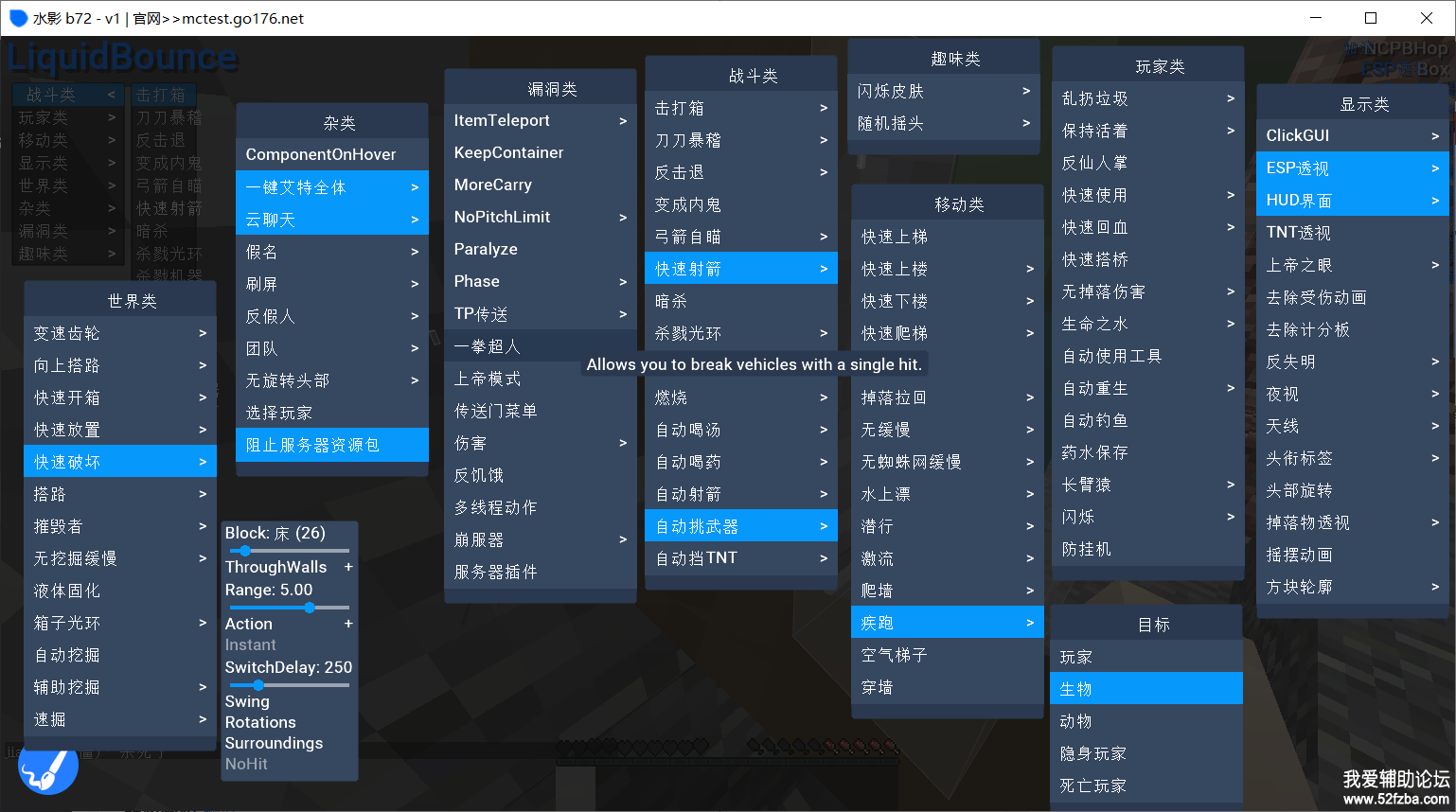Expand ThroughWalls with its plus sign
Image resolution: width=1456 pixels, height=812 pixels.
[348, 567]
